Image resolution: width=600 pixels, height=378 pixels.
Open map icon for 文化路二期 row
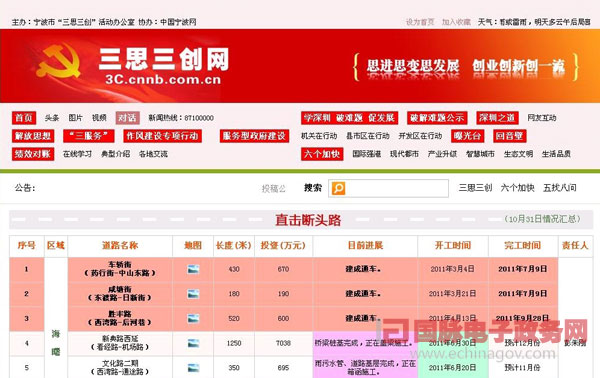click(x=193, y=368)
